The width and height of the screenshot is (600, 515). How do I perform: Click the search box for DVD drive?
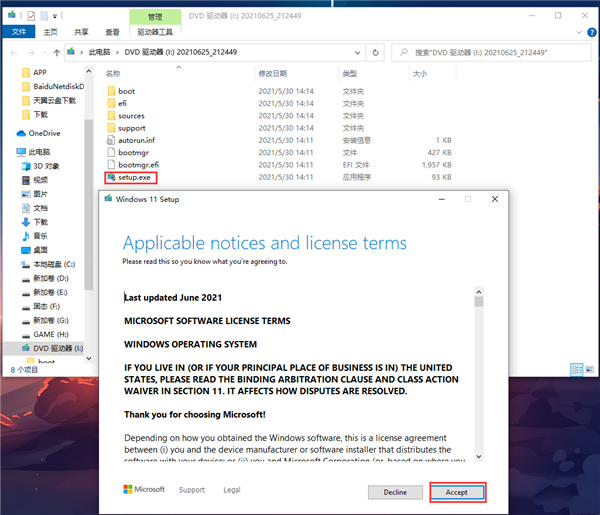[x=490, y=52]
